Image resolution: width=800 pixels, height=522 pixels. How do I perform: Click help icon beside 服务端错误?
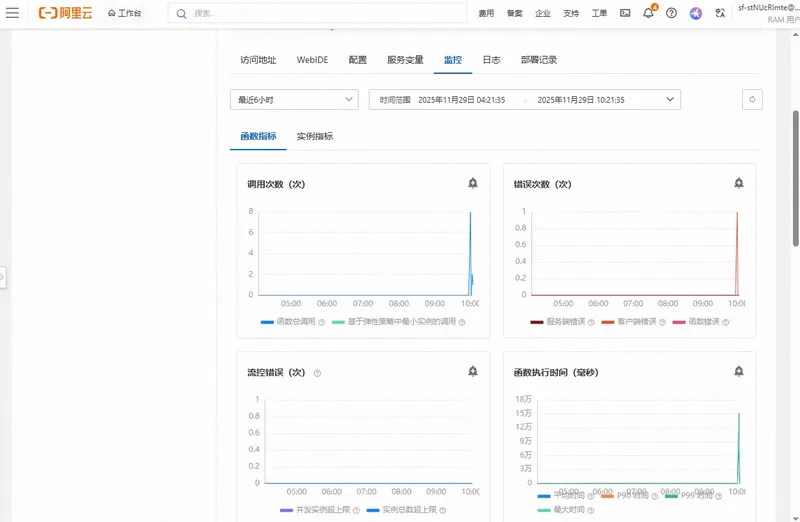[x=591, y=322]
